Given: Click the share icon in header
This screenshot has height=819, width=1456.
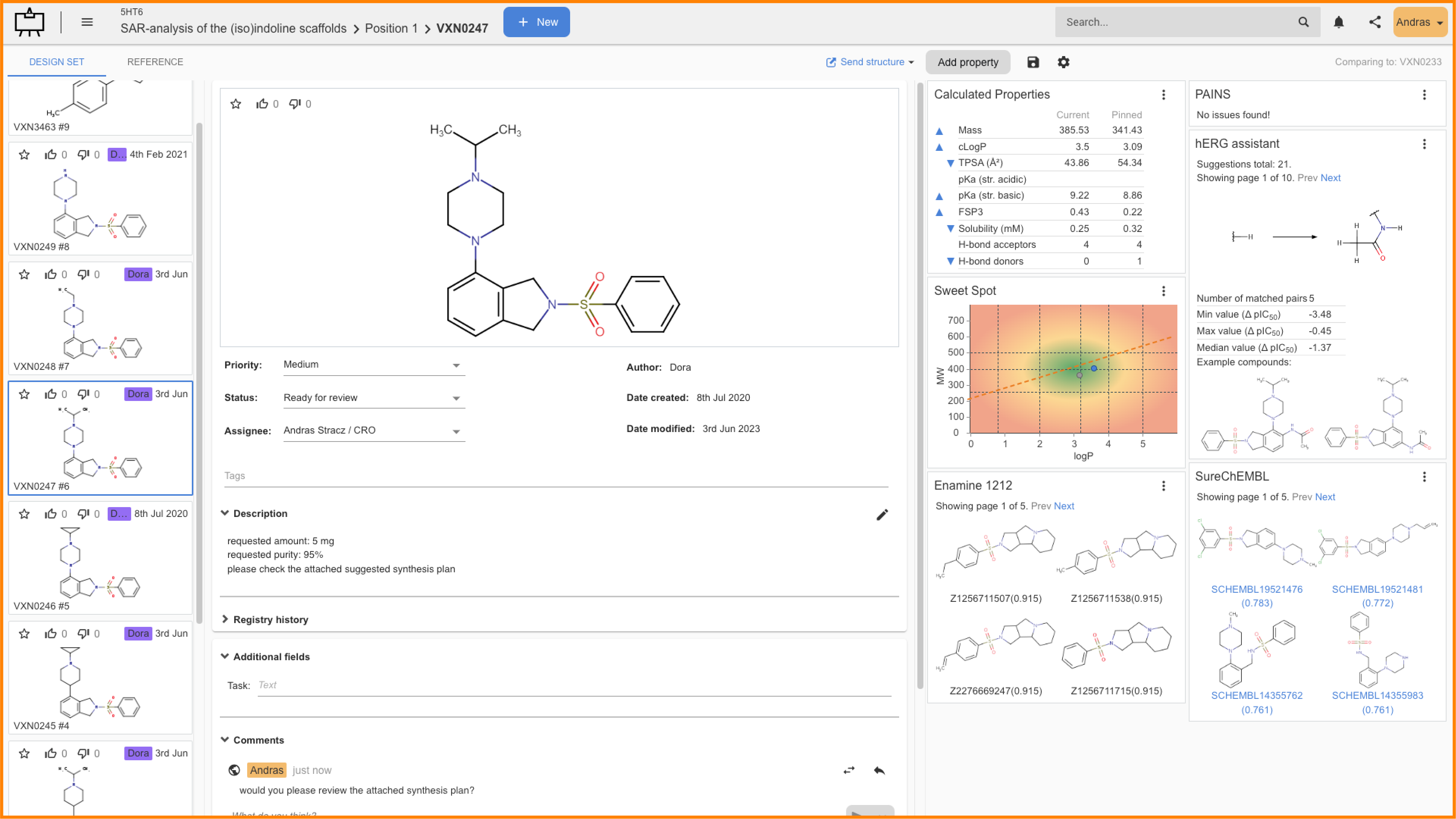Looking at the screenshot, I should [x=1375, y=22].
